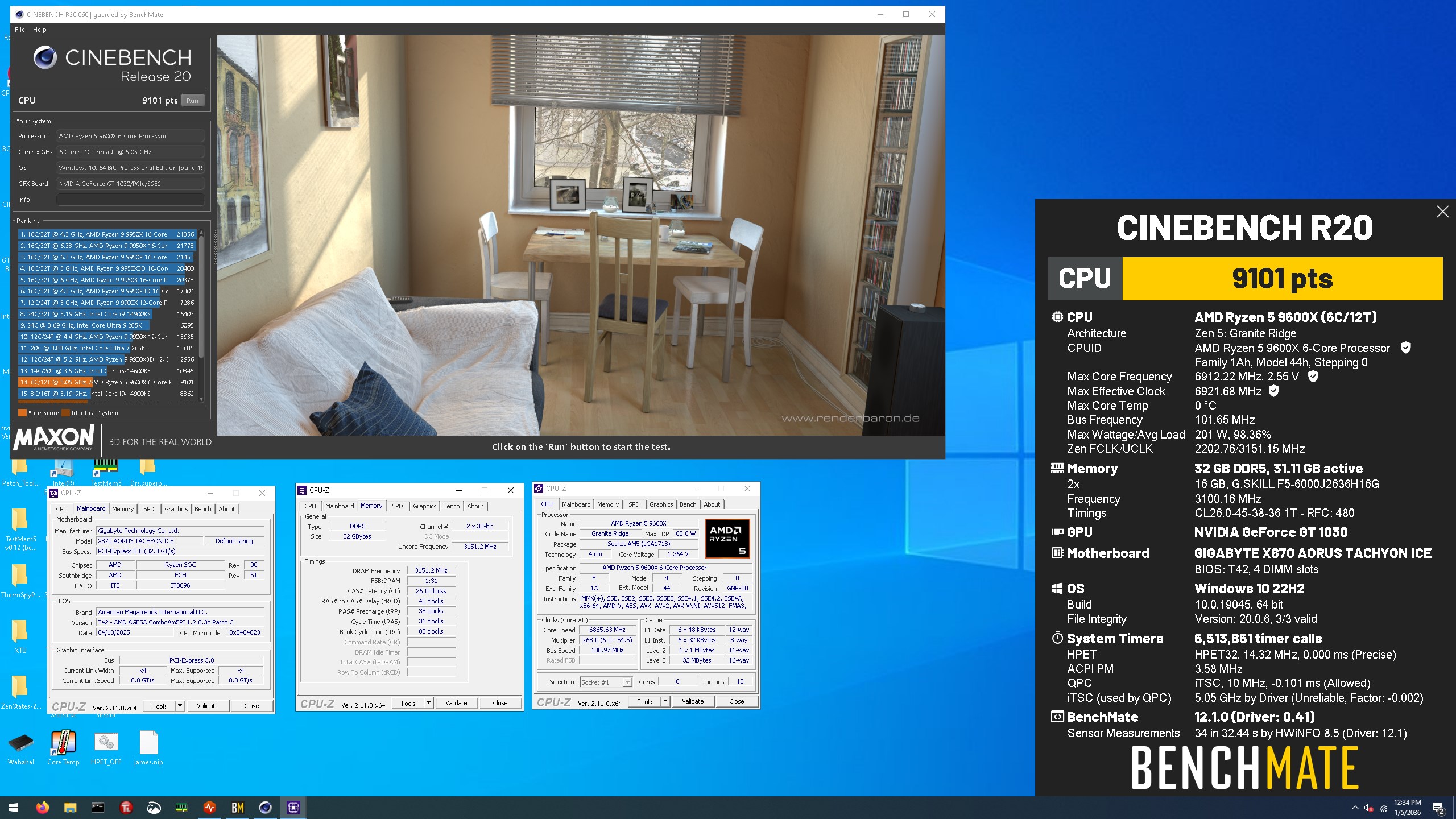Switch to Cinebench via its taskbar icon
Viewport: 1456px width, 819px height.
(x=265, y=807)
